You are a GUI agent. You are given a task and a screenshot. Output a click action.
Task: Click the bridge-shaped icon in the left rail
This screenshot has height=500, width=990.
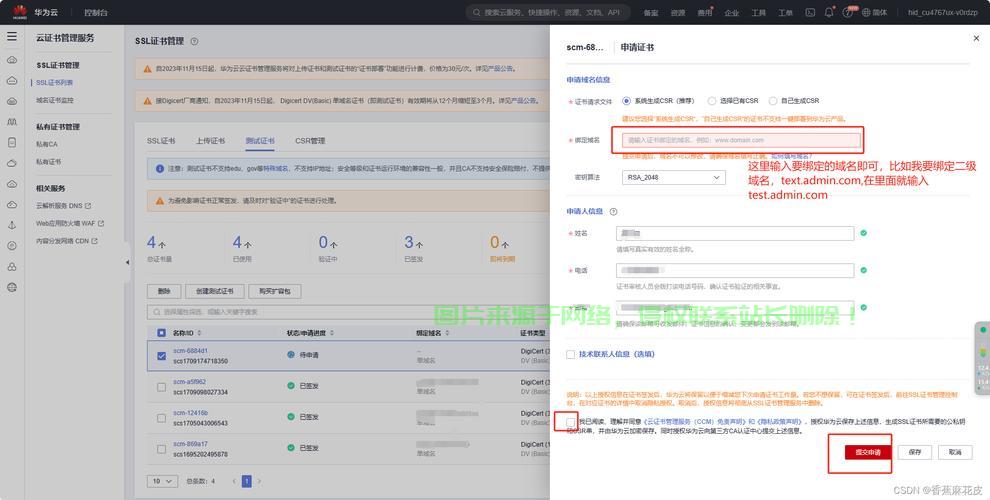point(12,122)
